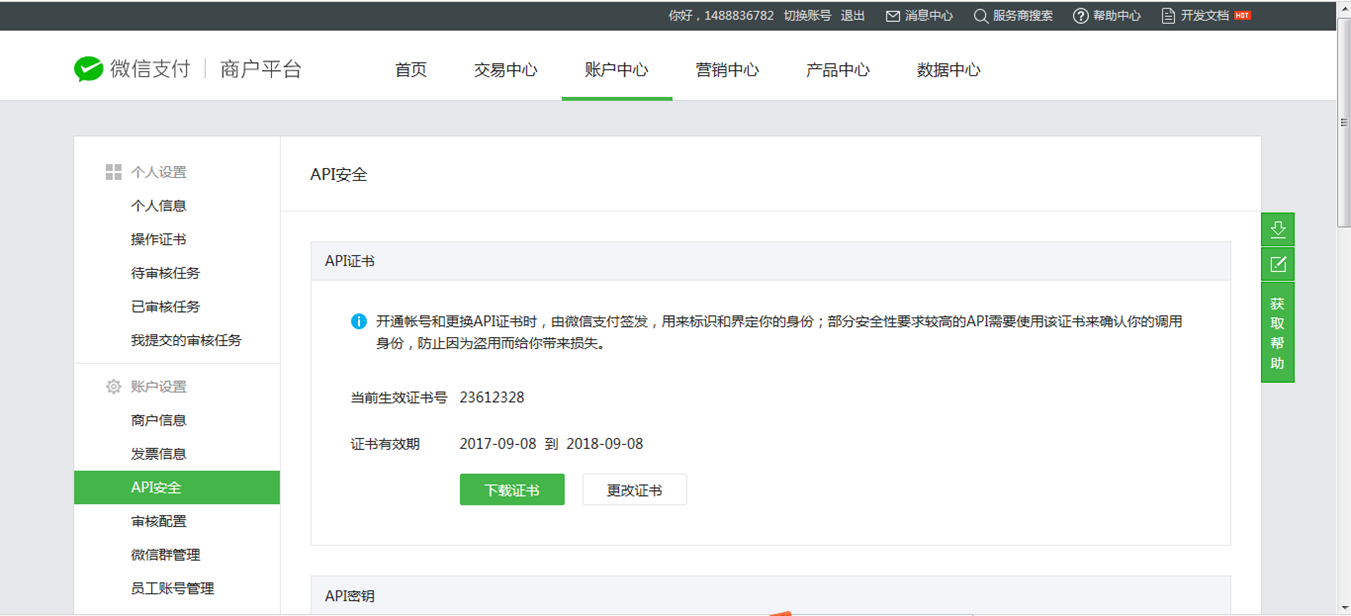Click the WeChat Pay logo icon

[x=89, y=69]
